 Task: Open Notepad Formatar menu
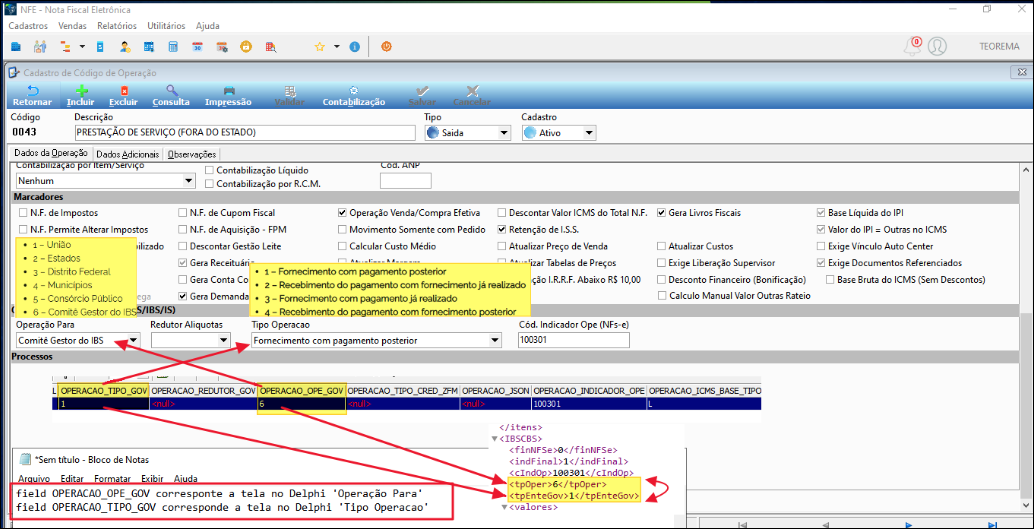pyautogui.click(x=112, y=478)
